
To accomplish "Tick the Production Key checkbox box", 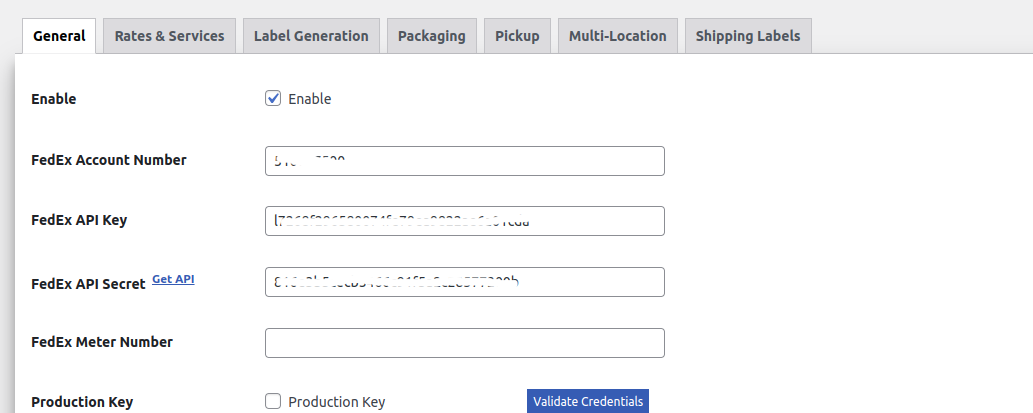I will click(x=273, y=401).
